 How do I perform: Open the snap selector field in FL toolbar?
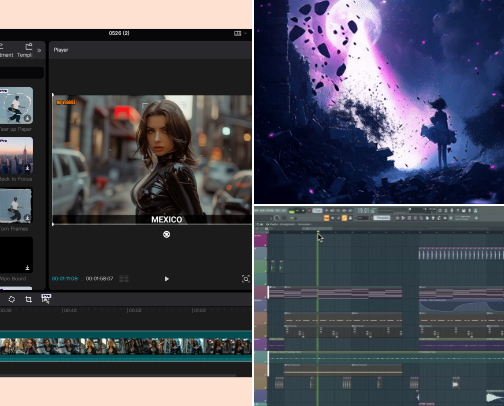(362, 218)
